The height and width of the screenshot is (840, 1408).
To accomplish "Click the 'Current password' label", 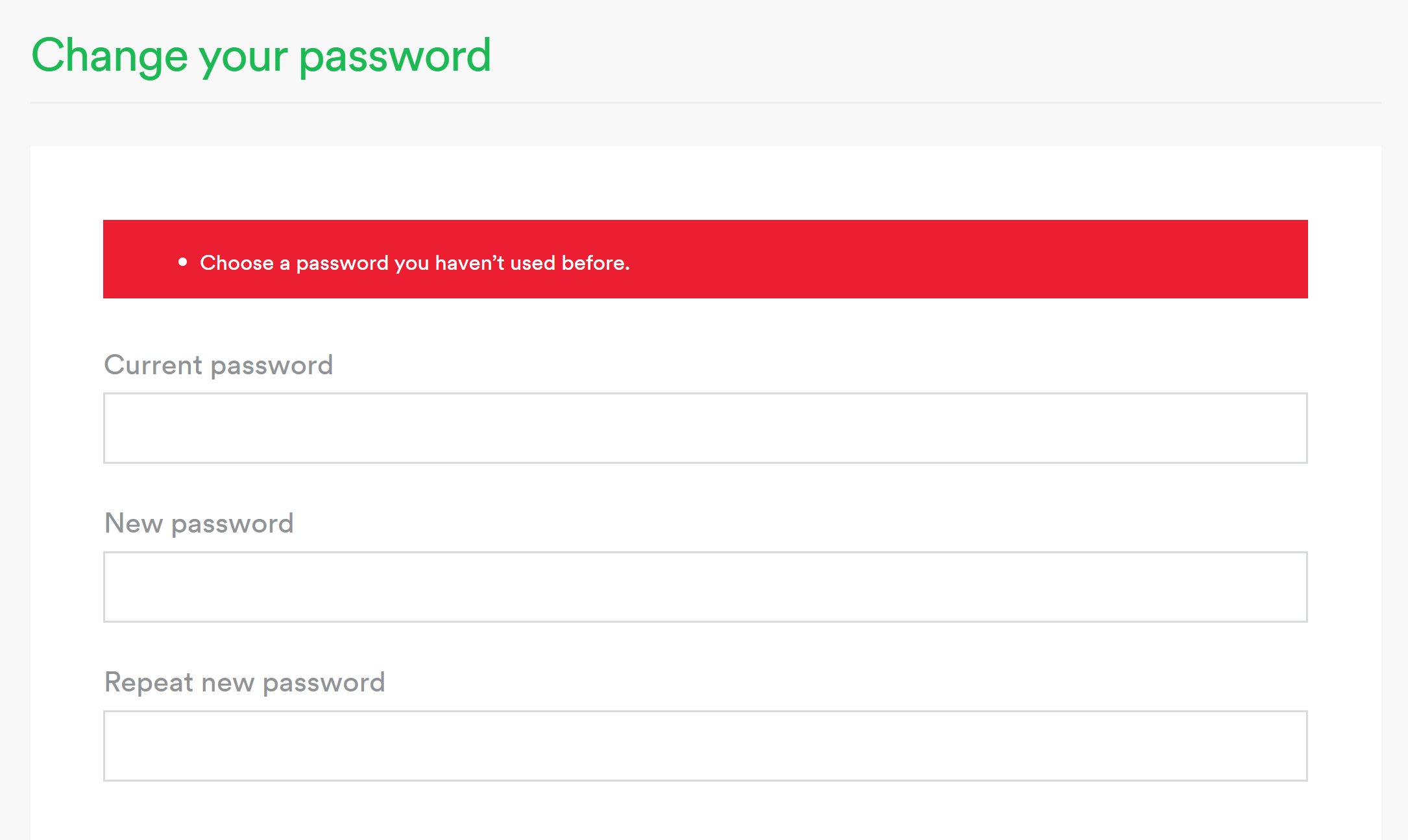I will click(219, 365).
